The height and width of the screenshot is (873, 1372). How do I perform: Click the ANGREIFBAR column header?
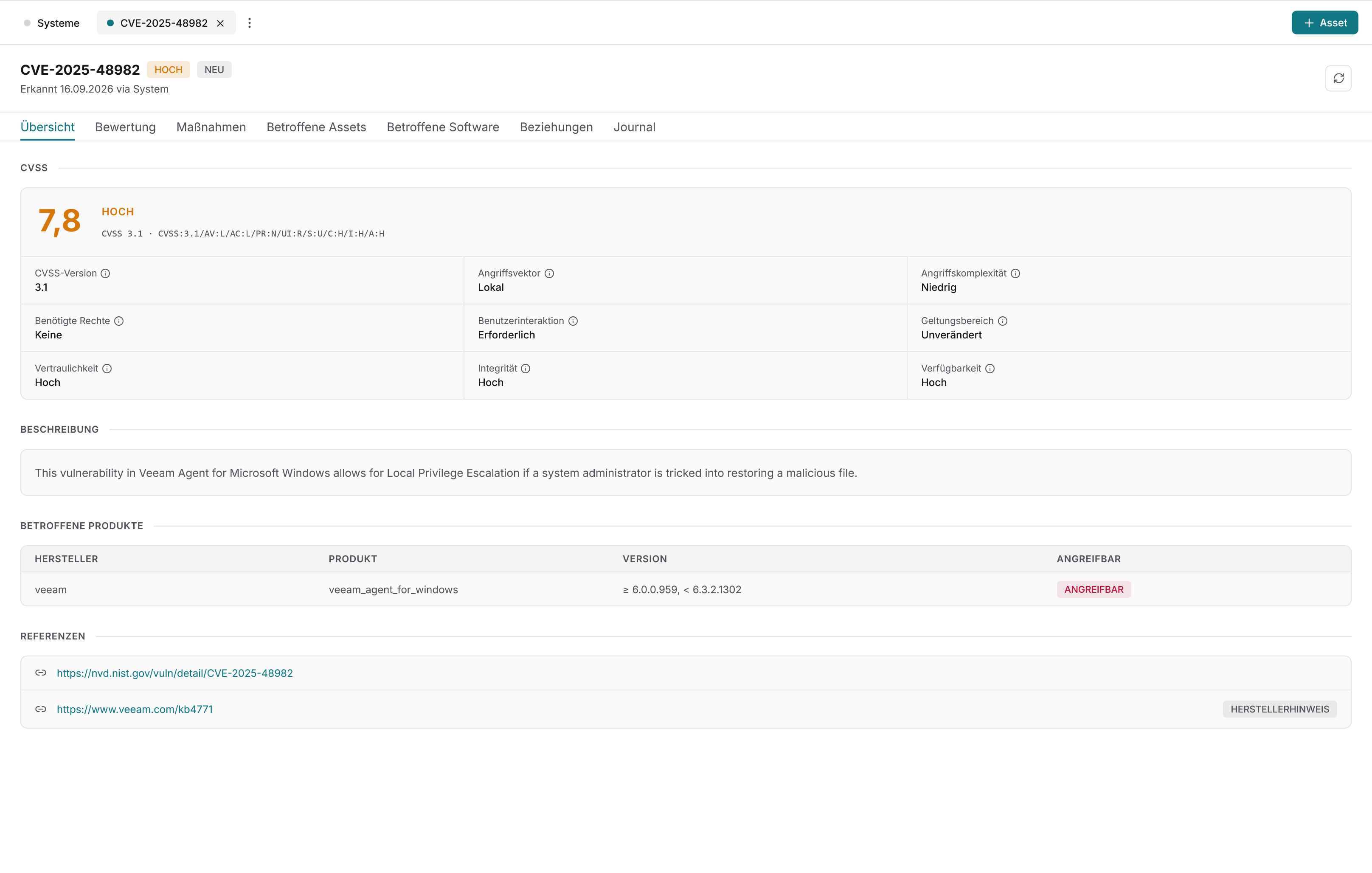tap(1089, 559)
